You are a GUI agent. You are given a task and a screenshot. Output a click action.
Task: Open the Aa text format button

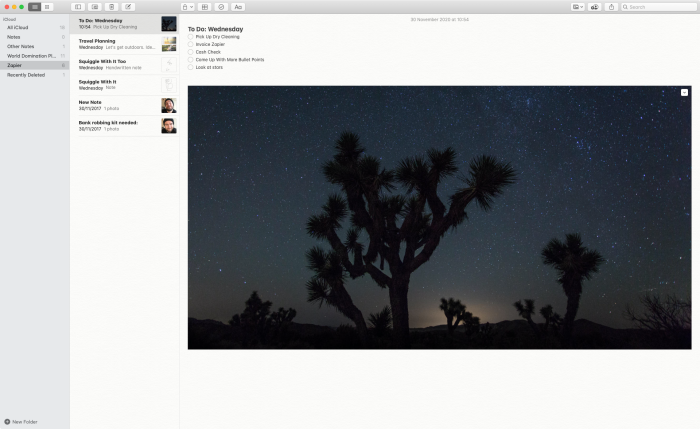point(238,7)
